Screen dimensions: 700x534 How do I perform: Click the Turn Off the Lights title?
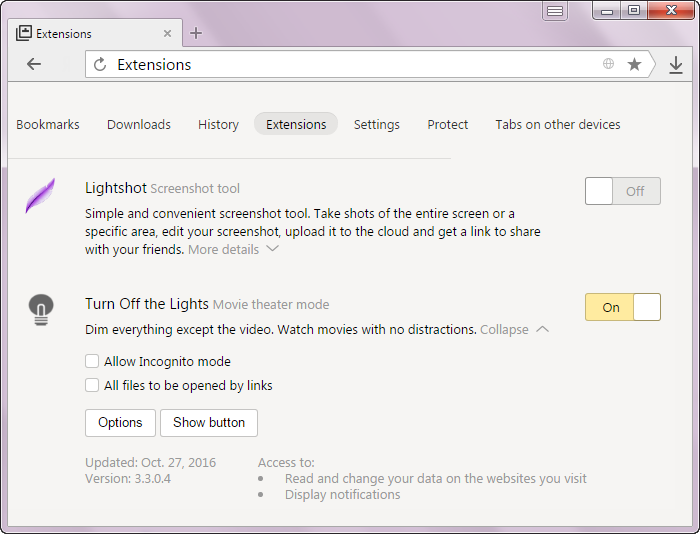146,304
